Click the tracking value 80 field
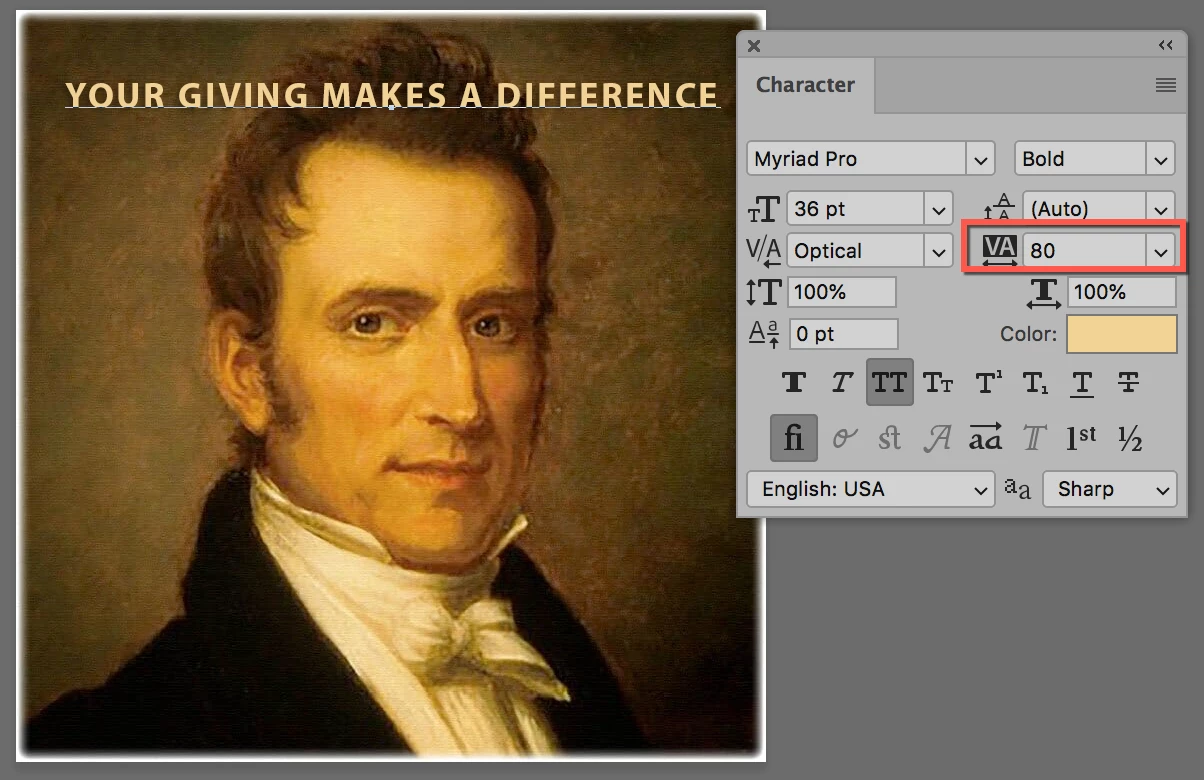The width and height of the screenshot is (1204, 780). (x=1084, y=251)
